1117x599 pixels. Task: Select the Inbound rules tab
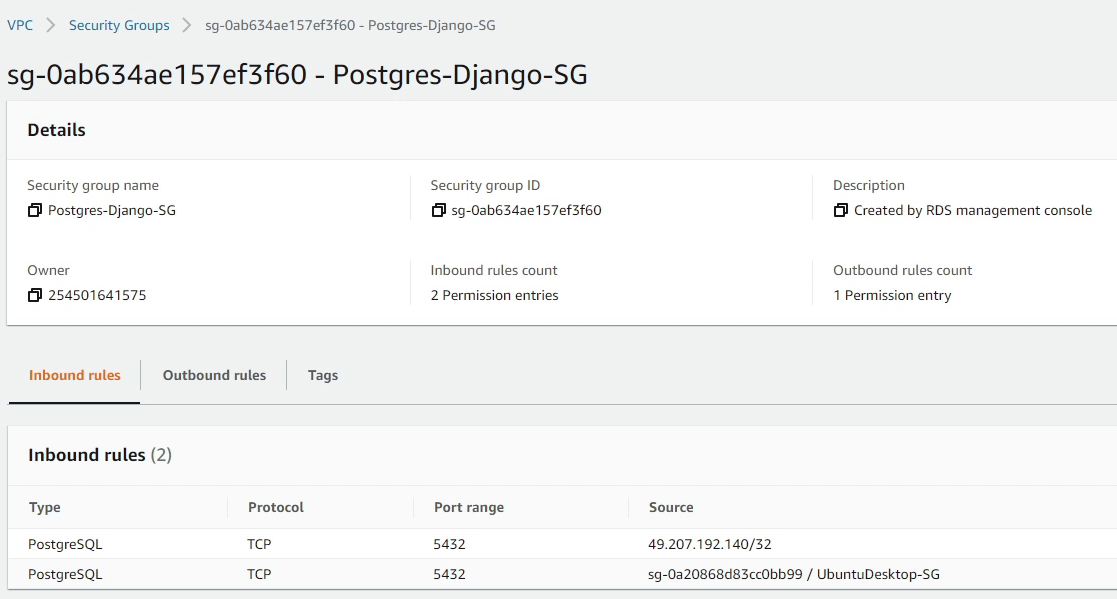pos(74,374)
